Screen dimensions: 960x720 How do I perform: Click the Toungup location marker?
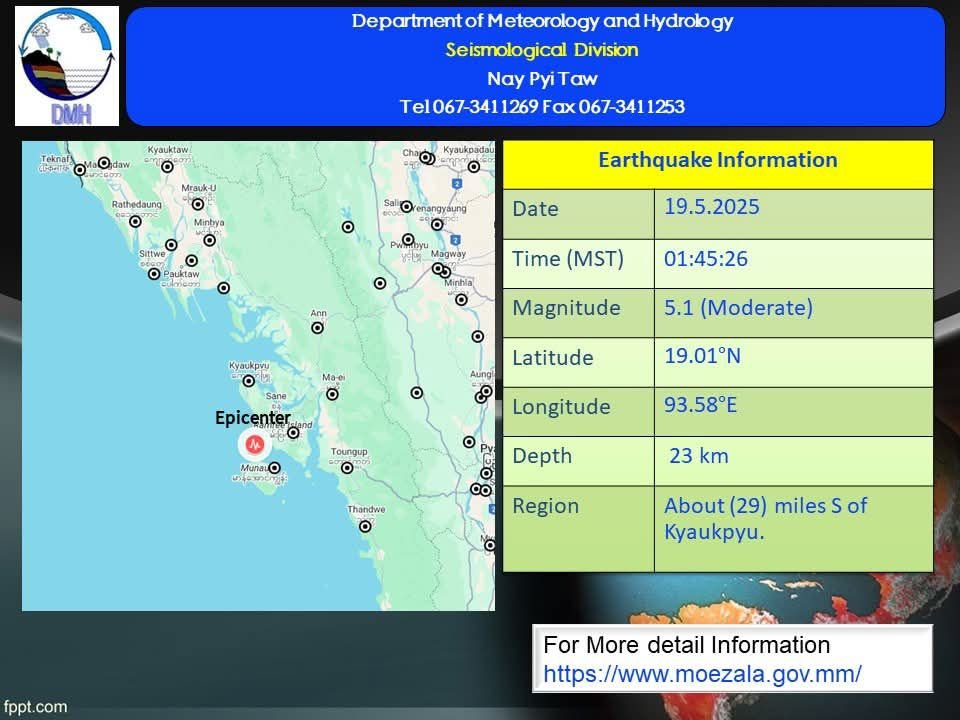point(347,467)
